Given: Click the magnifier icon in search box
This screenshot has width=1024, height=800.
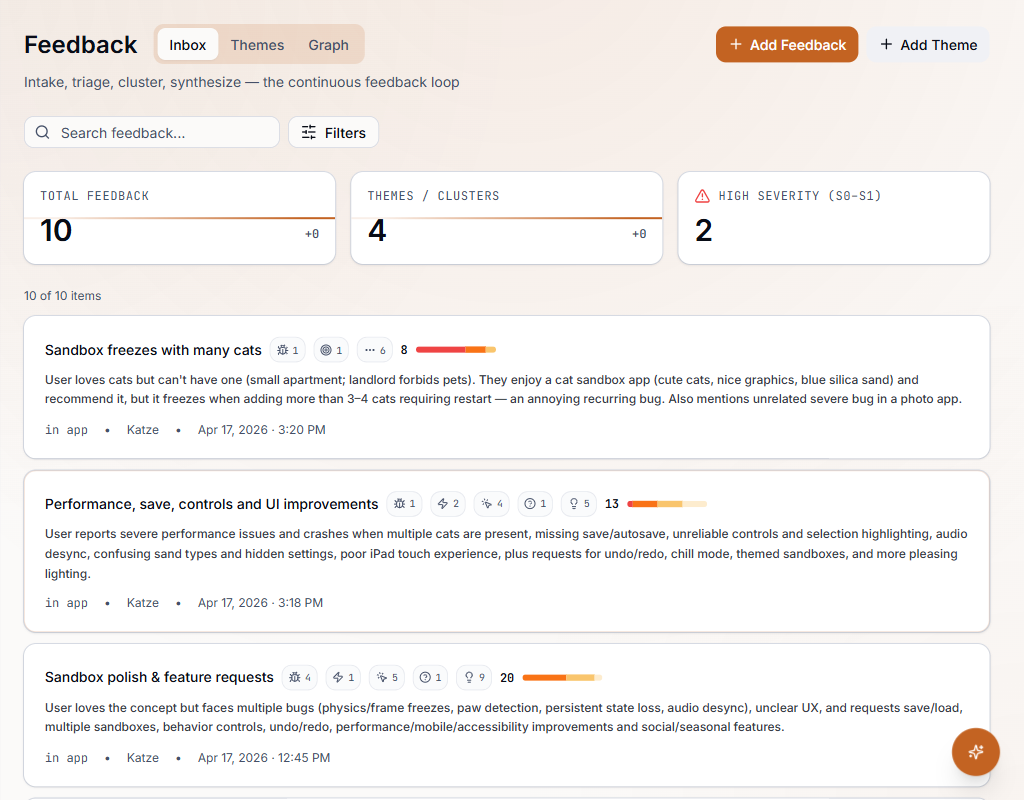Looking at the screenshot, I should click(42, 133).
